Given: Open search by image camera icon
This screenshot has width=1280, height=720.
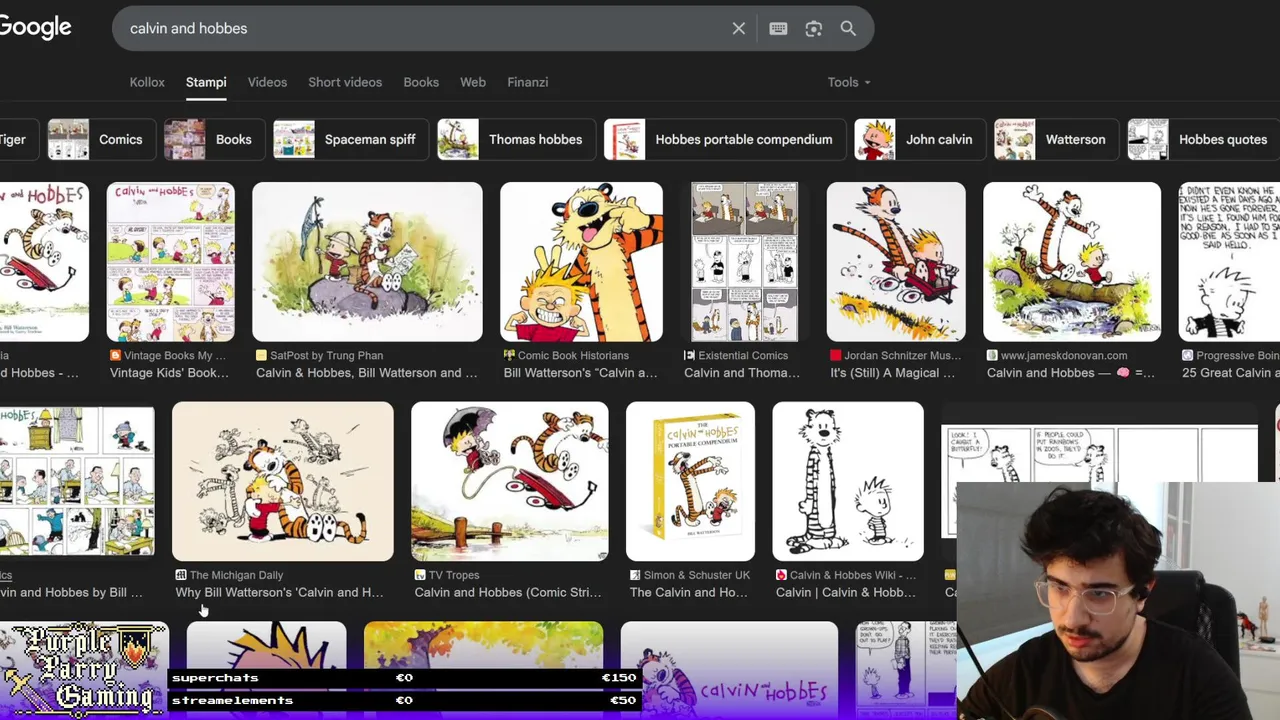Looking at the screenshot, I should click(813, 29).
